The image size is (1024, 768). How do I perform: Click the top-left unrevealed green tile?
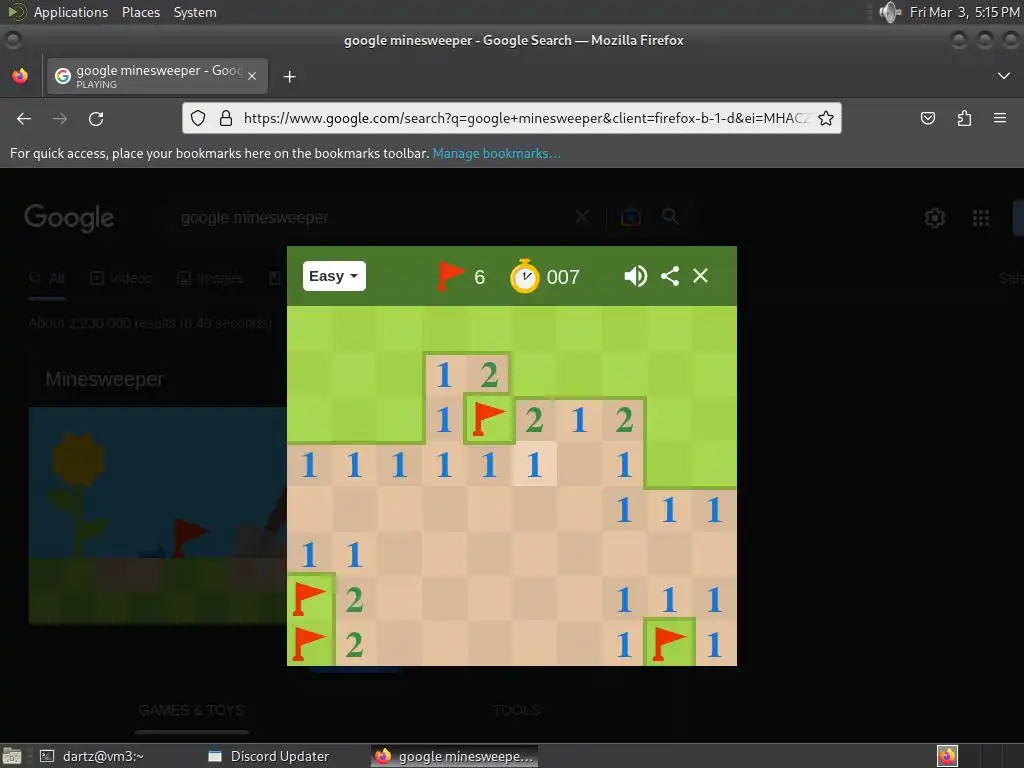coord(310,328)
